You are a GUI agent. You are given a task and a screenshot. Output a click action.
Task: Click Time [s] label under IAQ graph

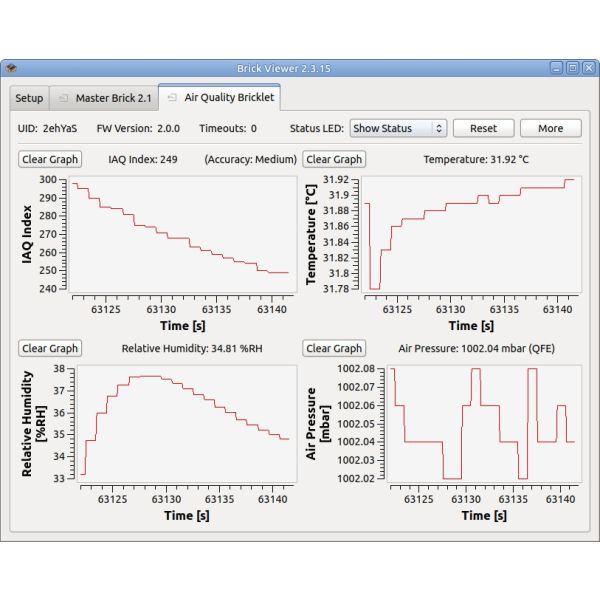[x=183, y=326]
